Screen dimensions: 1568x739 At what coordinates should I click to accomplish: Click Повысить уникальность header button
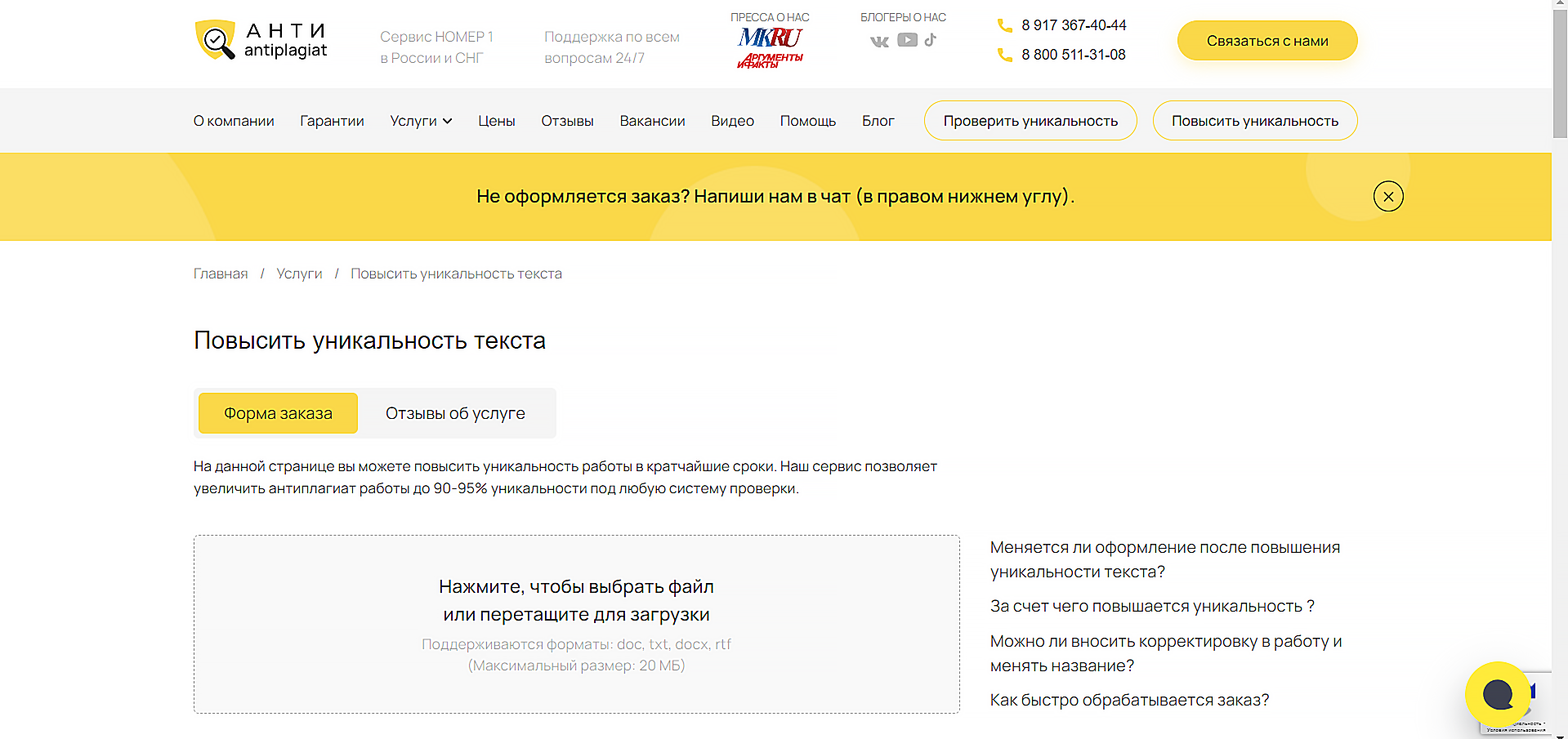1255,121
